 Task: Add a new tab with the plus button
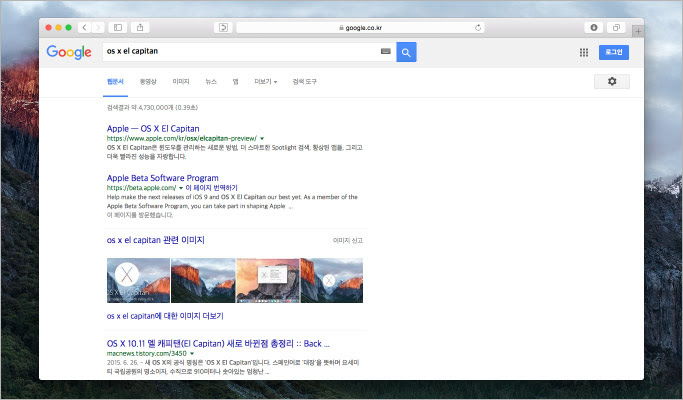tap(638, 31)
